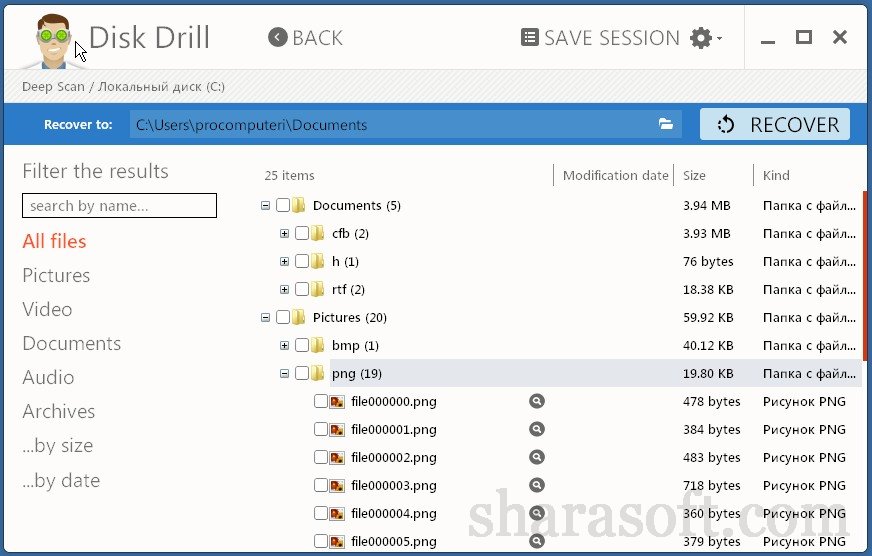Check the Pictures (20) folder checkbox
The image size is (872, 556).
(x=283, y=317)
